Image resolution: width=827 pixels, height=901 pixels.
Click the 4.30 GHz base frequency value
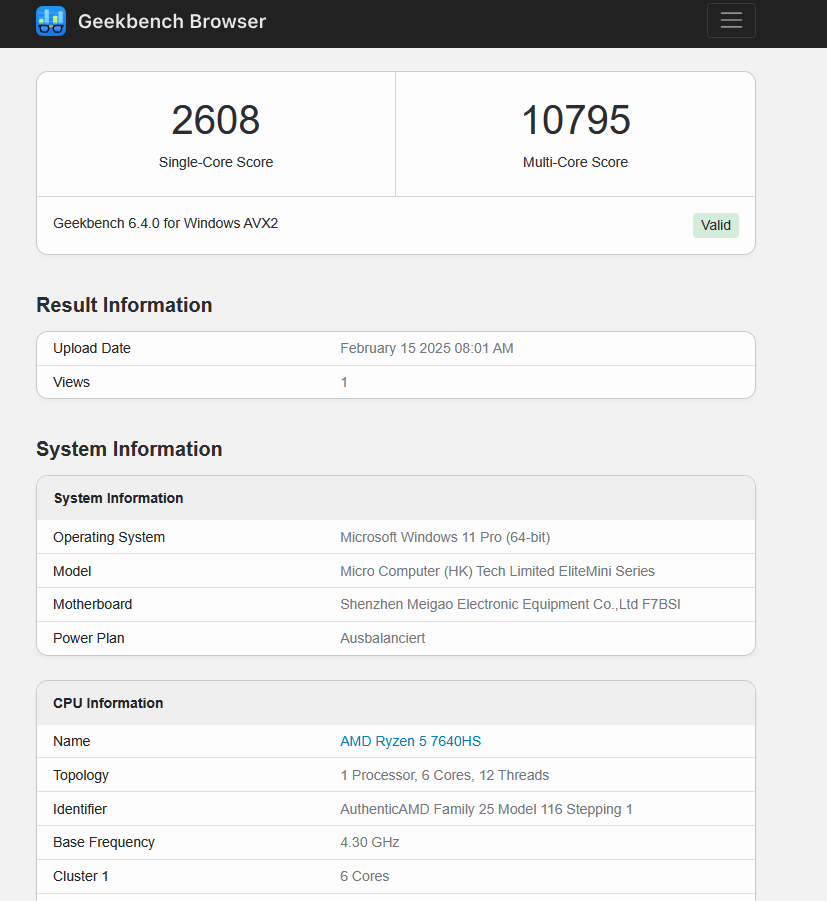tap(369, 842)
